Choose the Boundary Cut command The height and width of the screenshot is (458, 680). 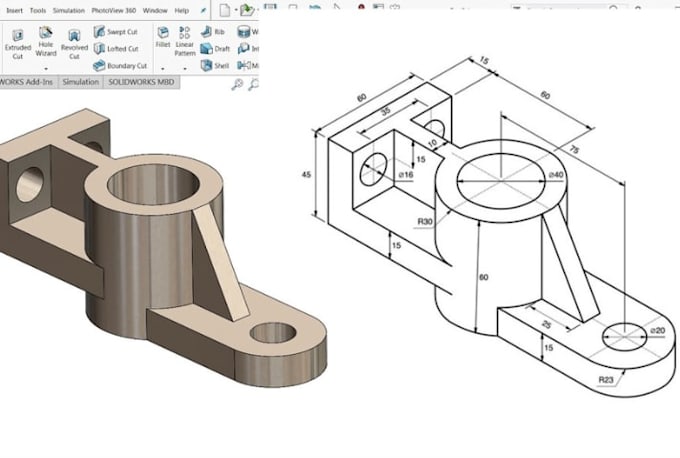point(120,65)
